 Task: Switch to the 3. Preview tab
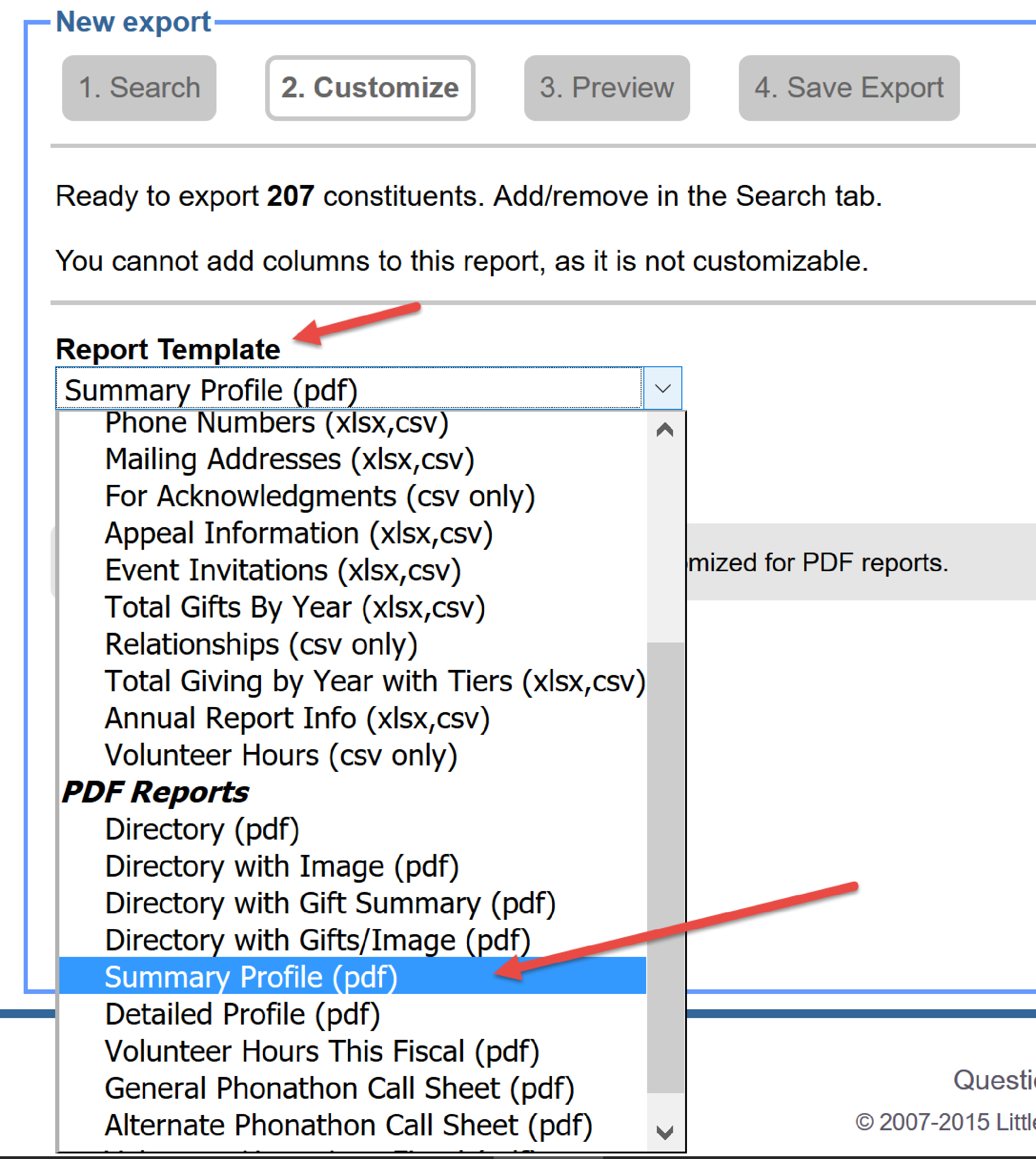(x=606, y=87)
